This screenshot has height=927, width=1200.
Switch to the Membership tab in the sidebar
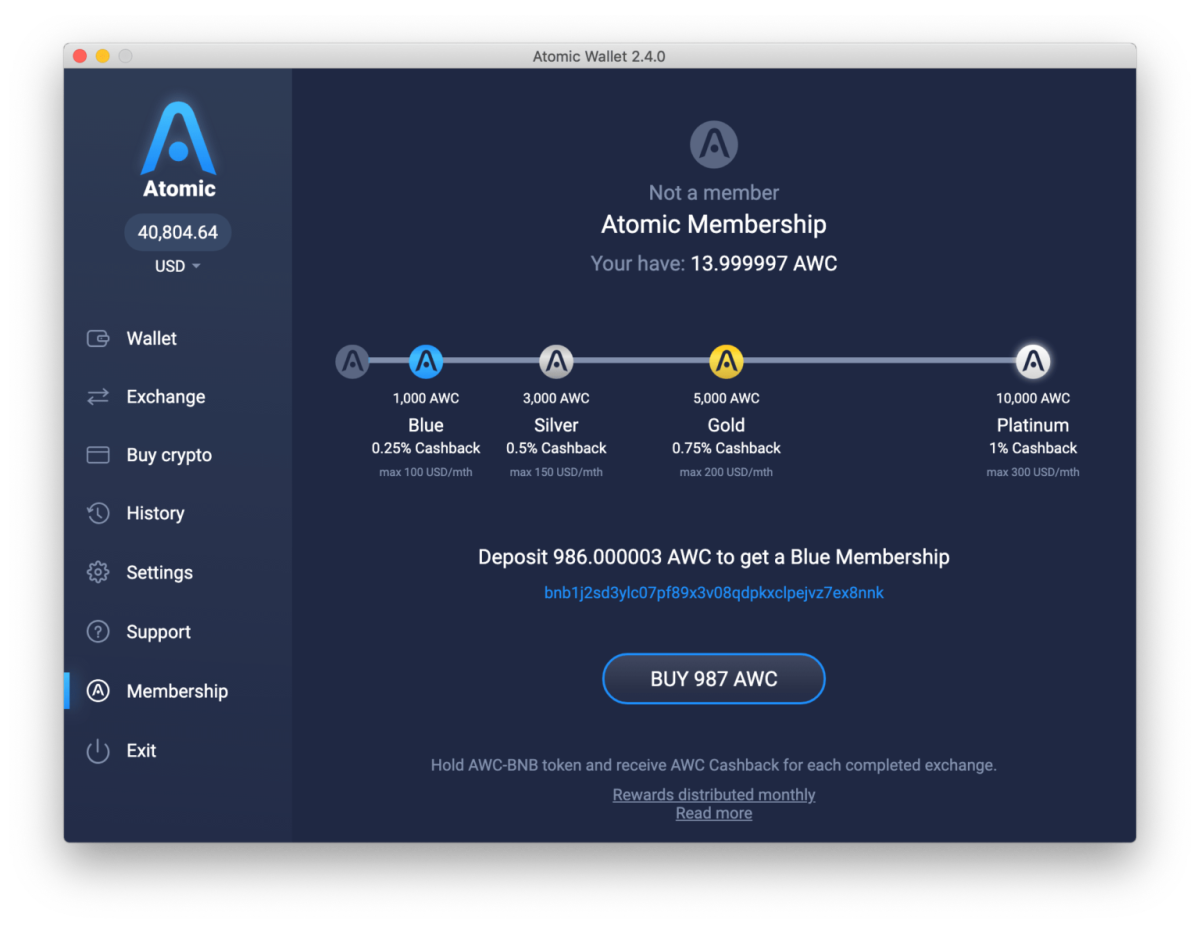(177, 690)
